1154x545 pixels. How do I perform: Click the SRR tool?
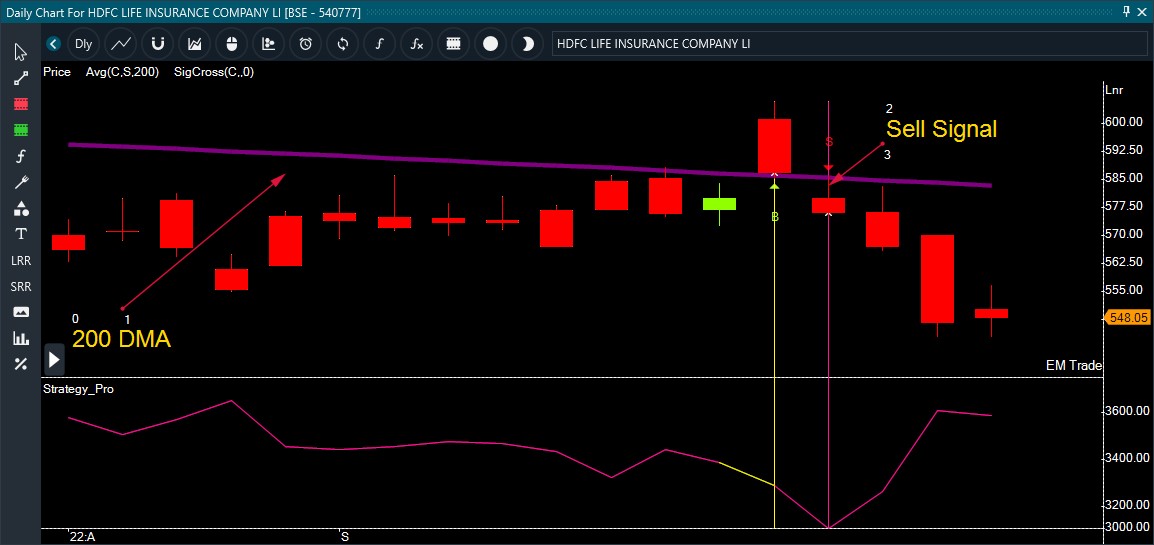pyautogui.click(x=21, y=286)
